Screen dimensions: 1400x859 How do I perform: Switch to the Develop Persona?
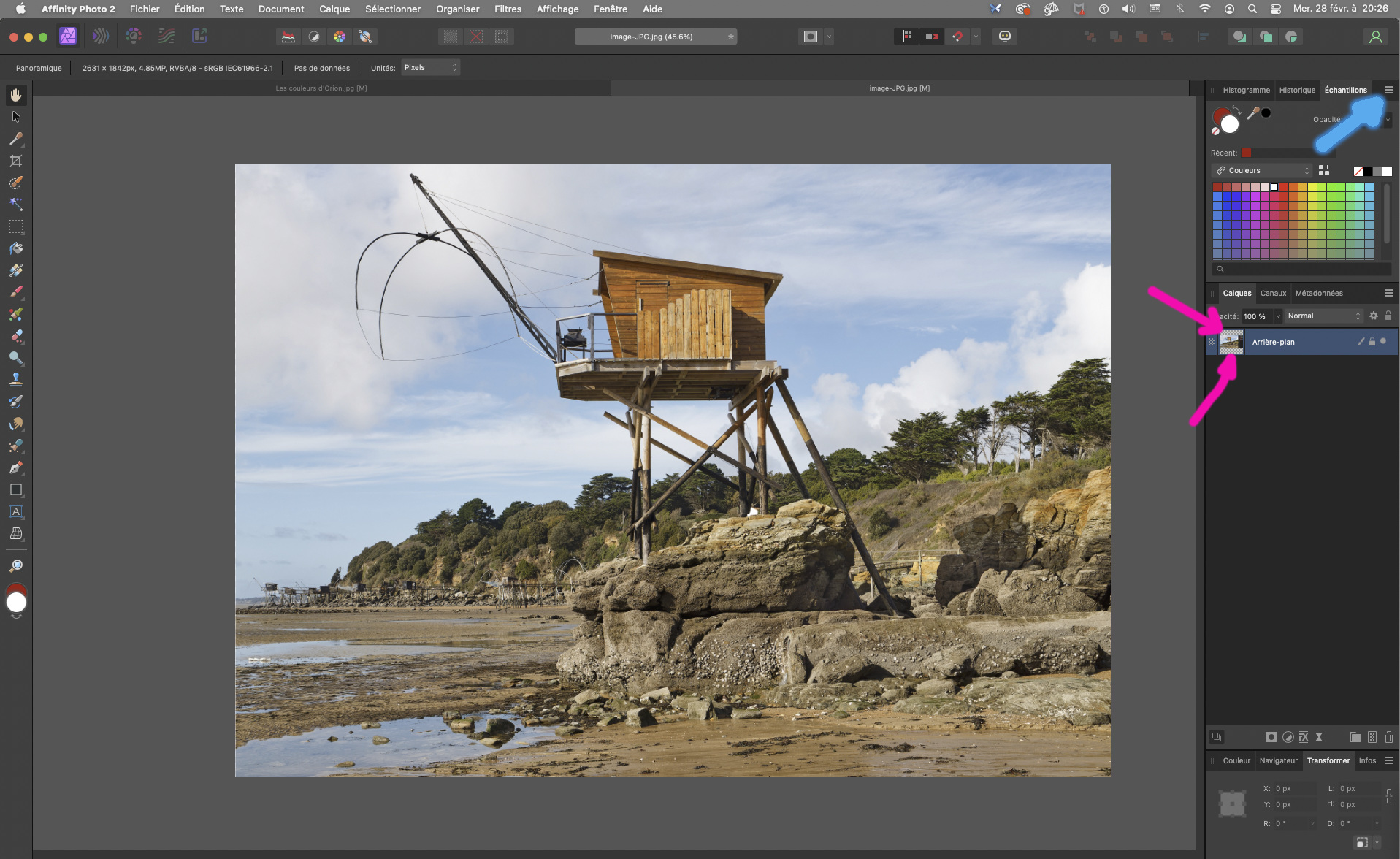(x=134, y=37)
